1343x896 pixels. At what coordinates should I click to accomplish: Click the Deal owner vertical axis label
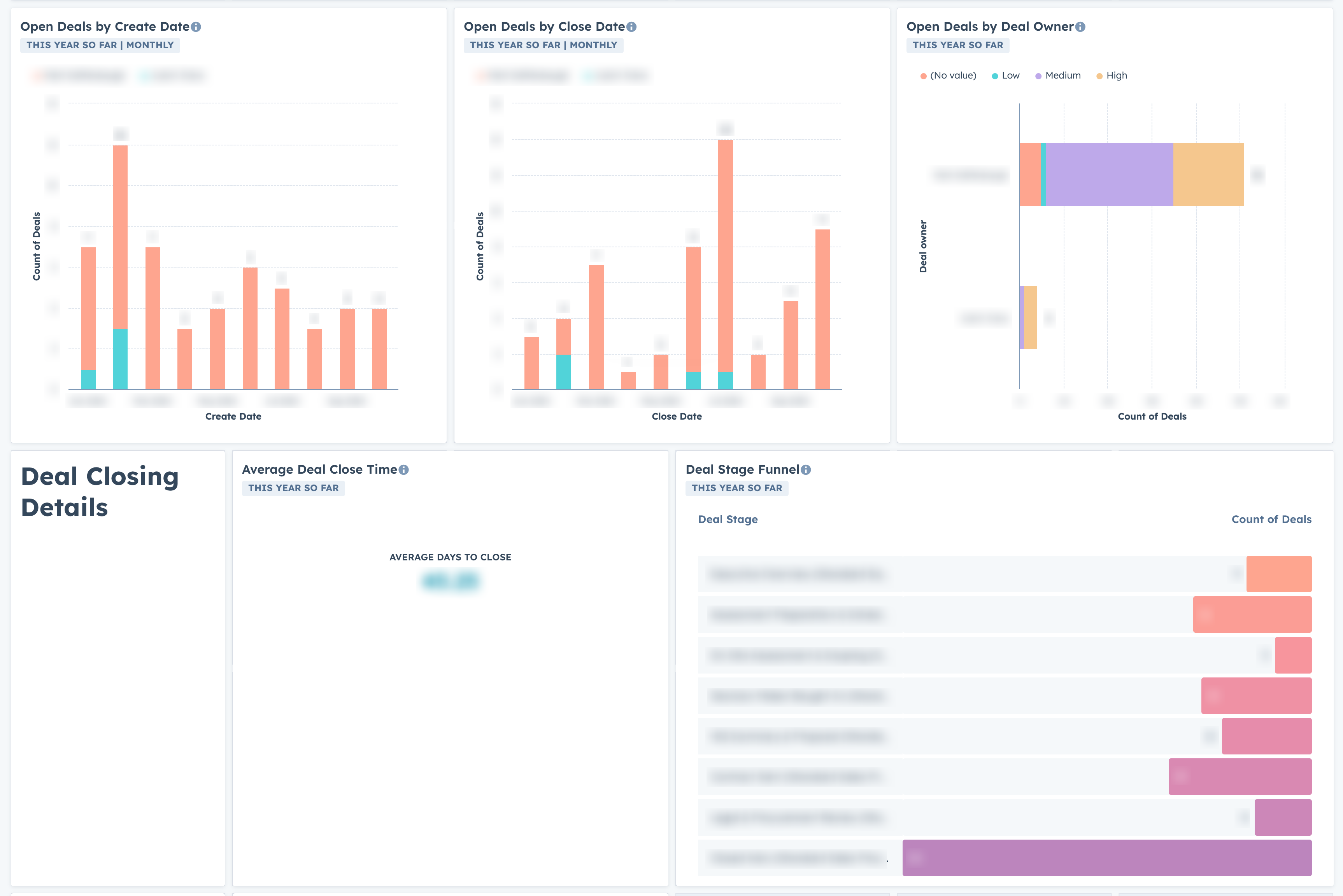click(923, 246)
